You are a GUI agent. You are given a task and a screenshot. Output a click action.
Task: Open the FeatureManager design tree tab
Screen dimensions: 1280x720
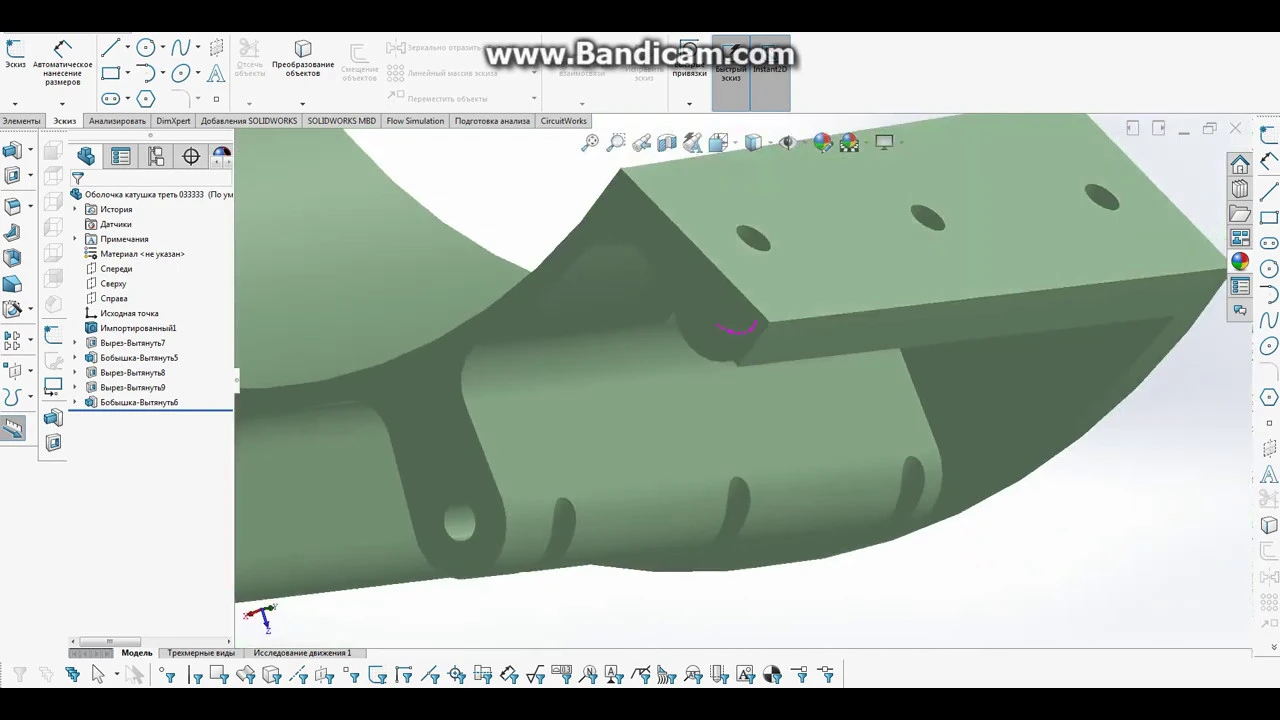pyautogui.click(x=86, y=156)
